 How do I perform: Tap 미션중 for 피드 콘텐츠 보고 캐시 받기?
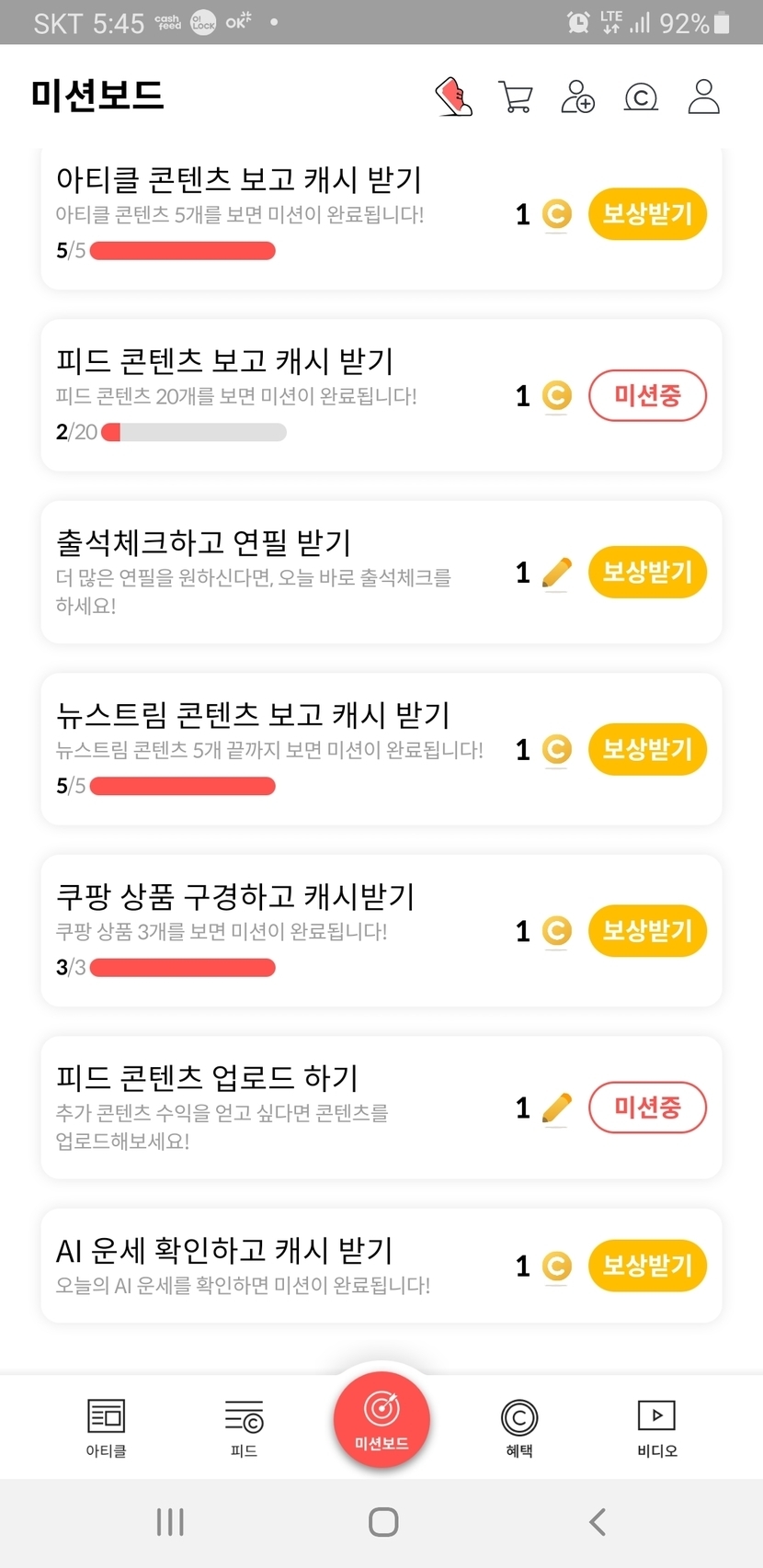[647, 396]
